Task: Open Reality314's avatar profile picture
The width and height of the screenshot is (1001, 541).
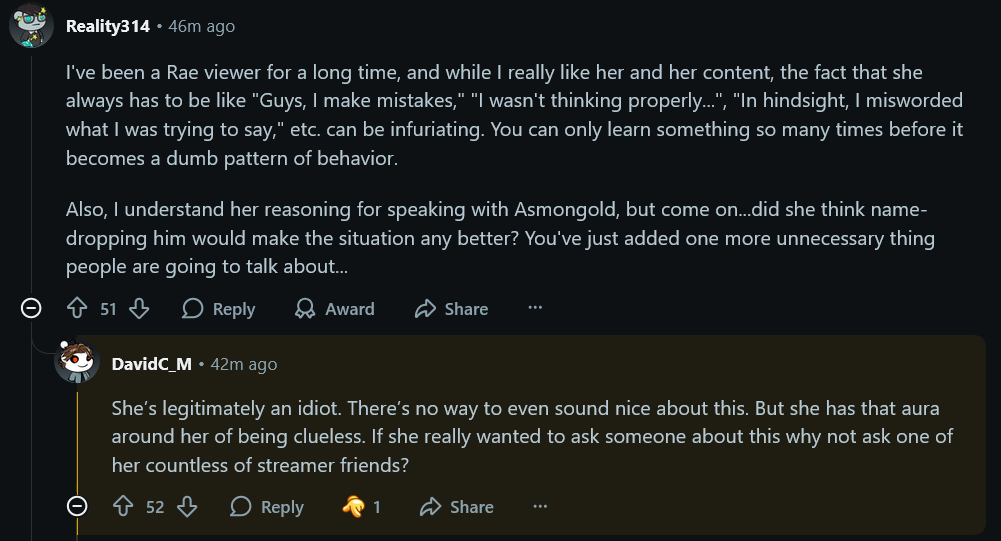Action: [x=31, y=26]
